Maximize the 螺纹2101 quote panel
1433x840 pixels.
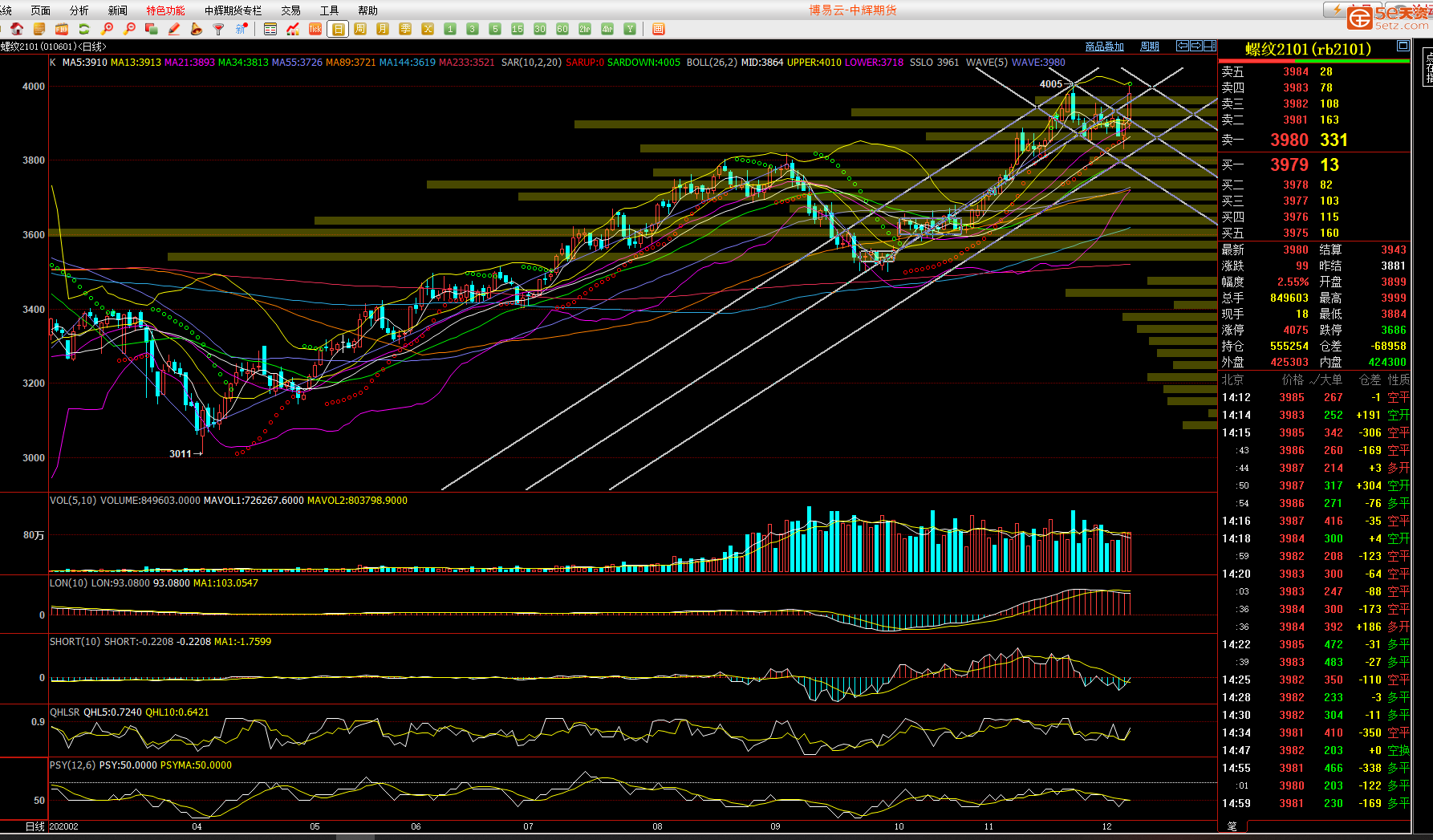[x=1403, y=46]
